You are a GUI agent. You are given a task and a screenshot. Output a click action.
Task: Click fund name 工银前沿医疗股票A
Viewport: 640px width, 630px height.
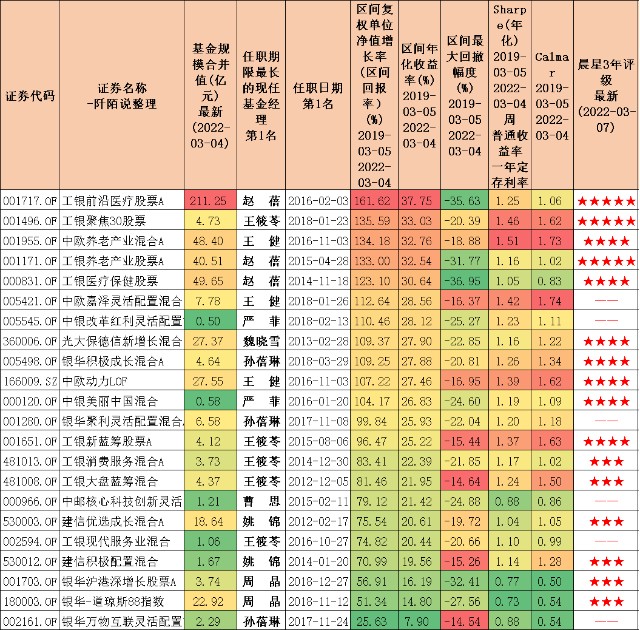[x=122, y=200]
